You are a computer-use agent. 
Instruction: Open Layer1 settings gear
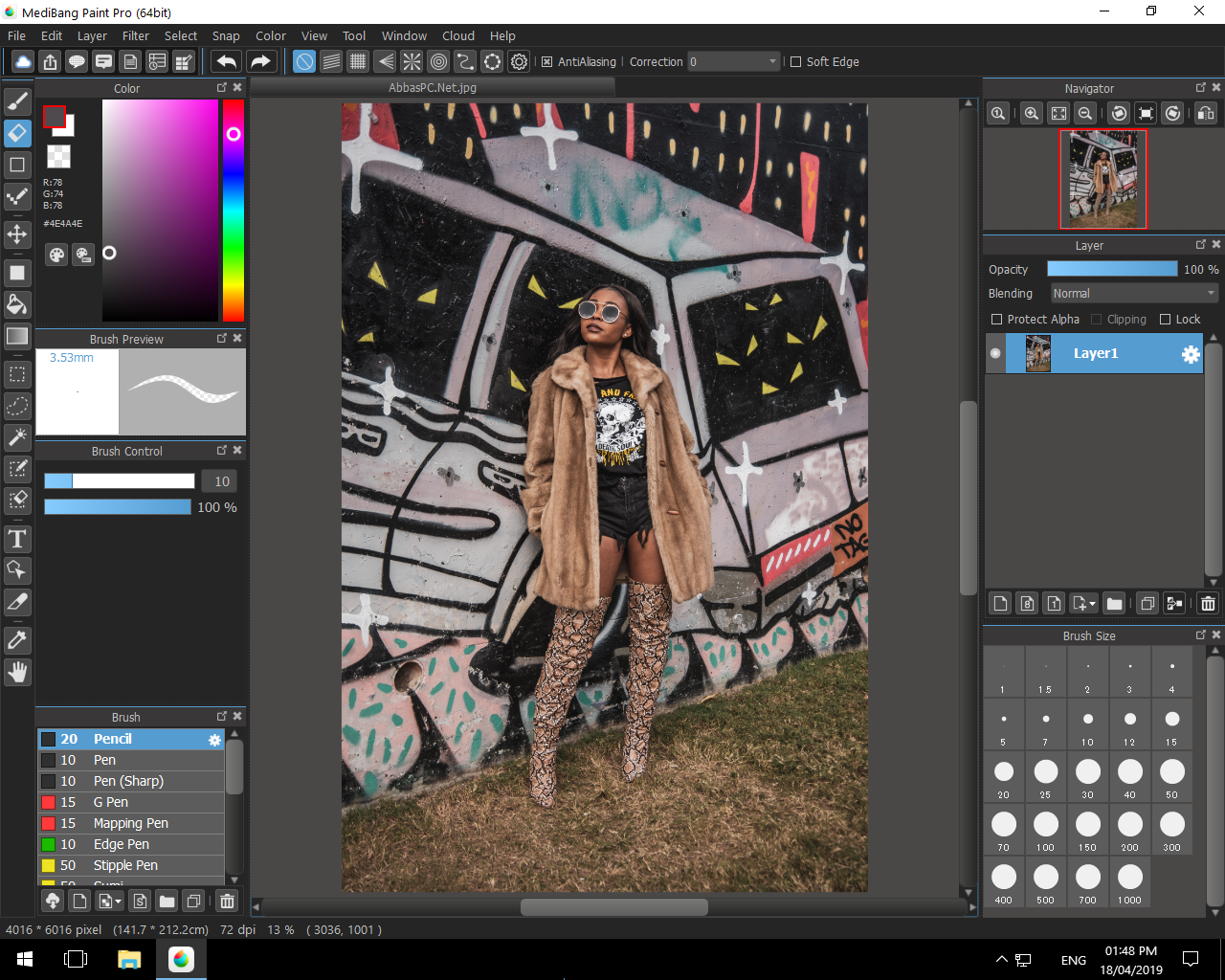tap(1190, 354)
